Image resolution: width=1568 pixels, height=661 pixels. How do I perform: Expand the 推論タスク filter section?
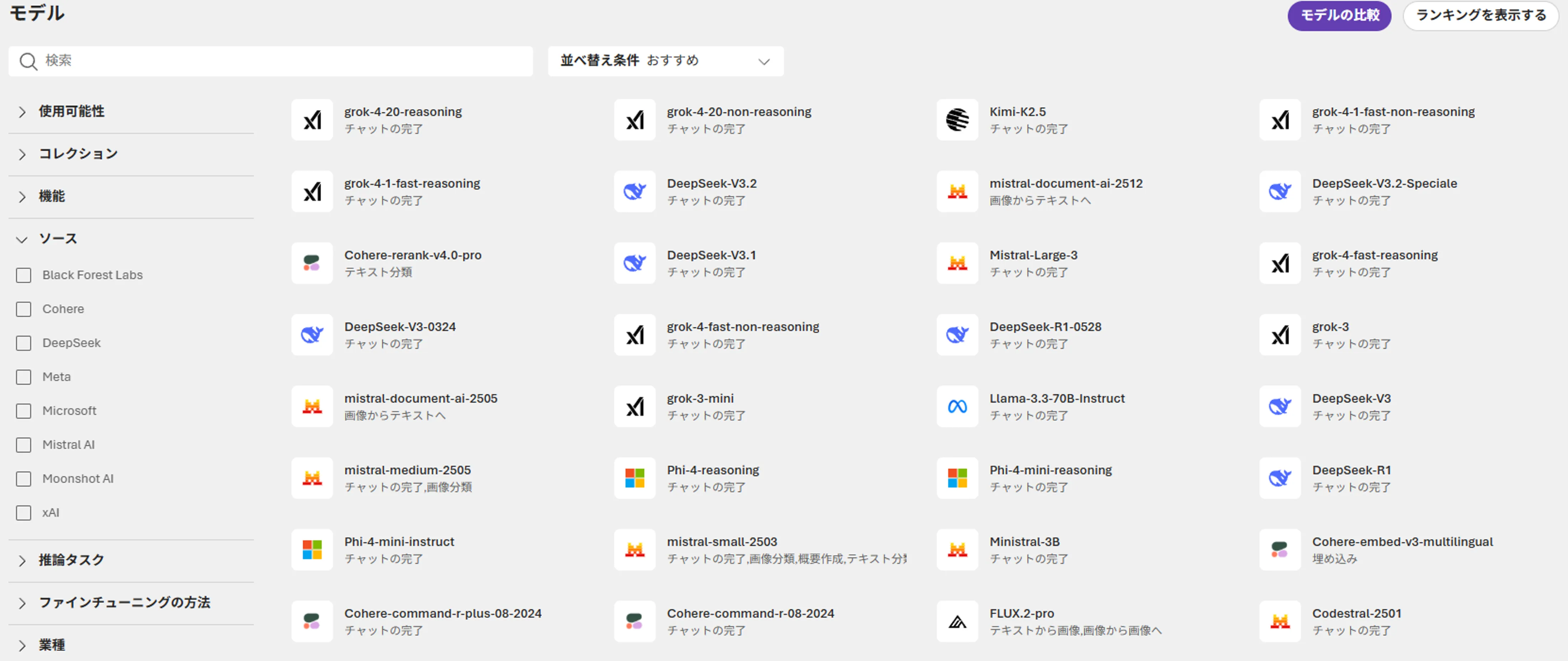click(131, 561)
